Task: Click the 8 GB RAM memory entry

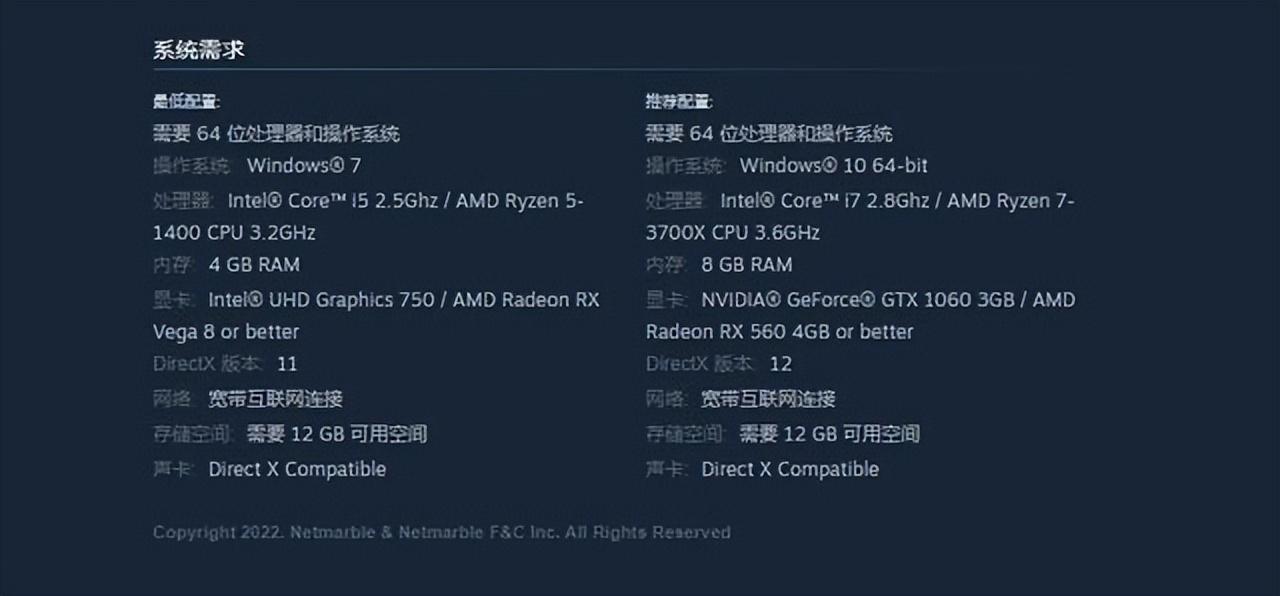Action: 747,265
